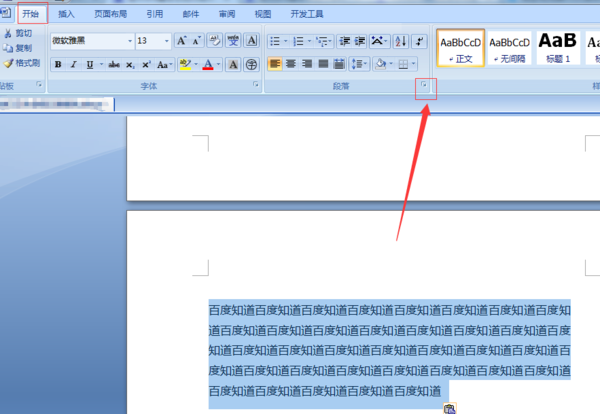The image size is (600, 414).
Task: Click the enclosed character 字 icon
Action: pos(251,64)
